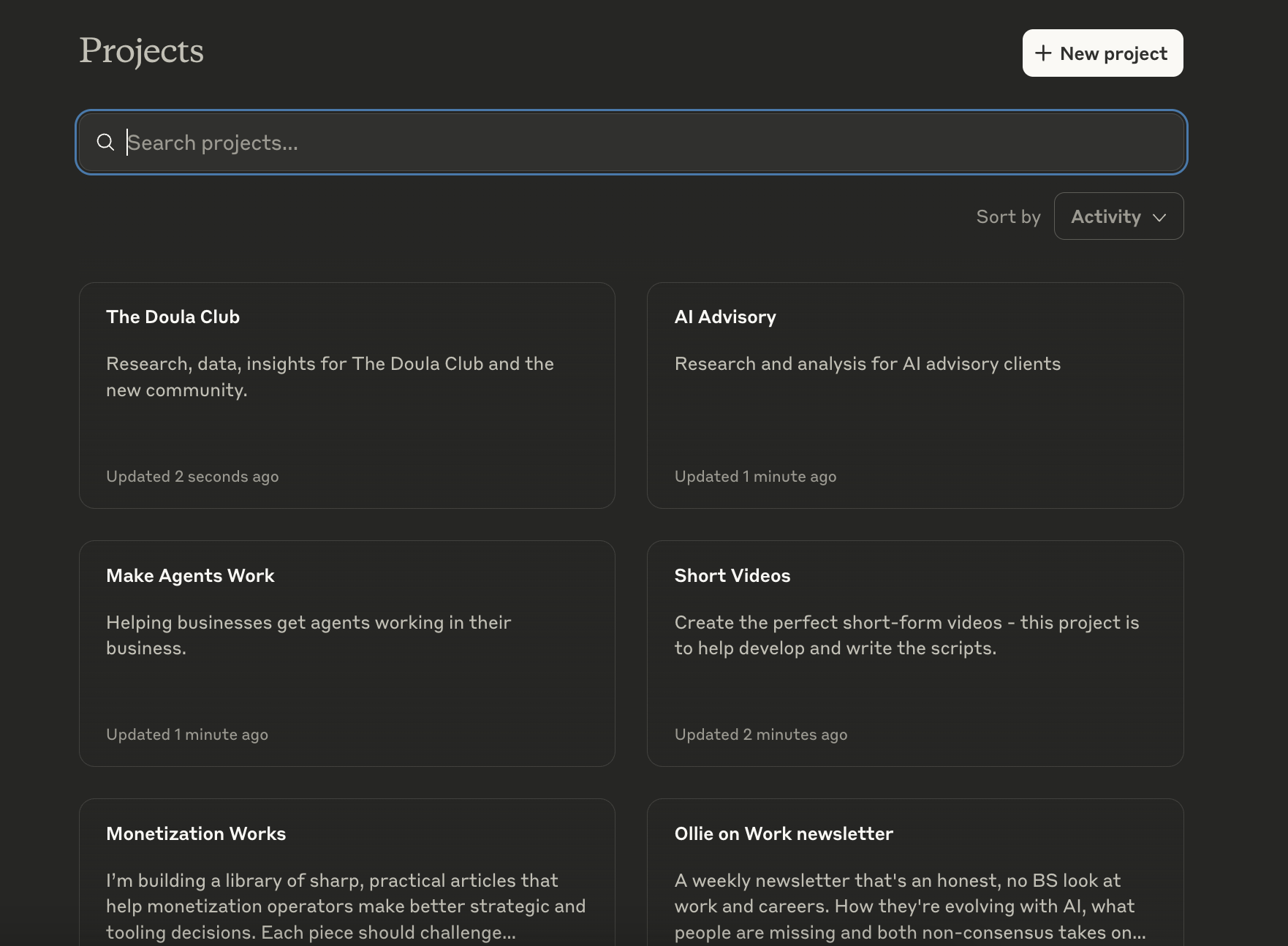Screen dimensions: 1288x946
Task: Click Make Agents Work description text
Action: pos(308,635)
